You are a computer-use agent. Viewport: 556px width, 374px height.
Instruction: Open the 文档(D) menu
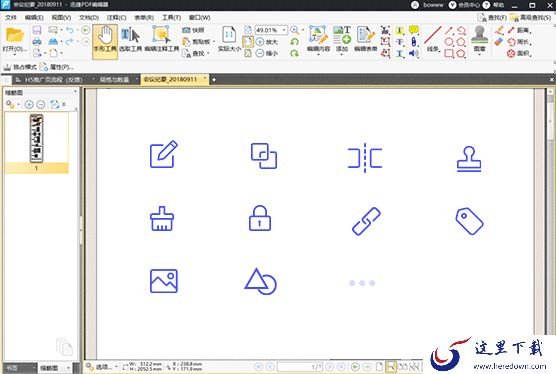(89, 17)
